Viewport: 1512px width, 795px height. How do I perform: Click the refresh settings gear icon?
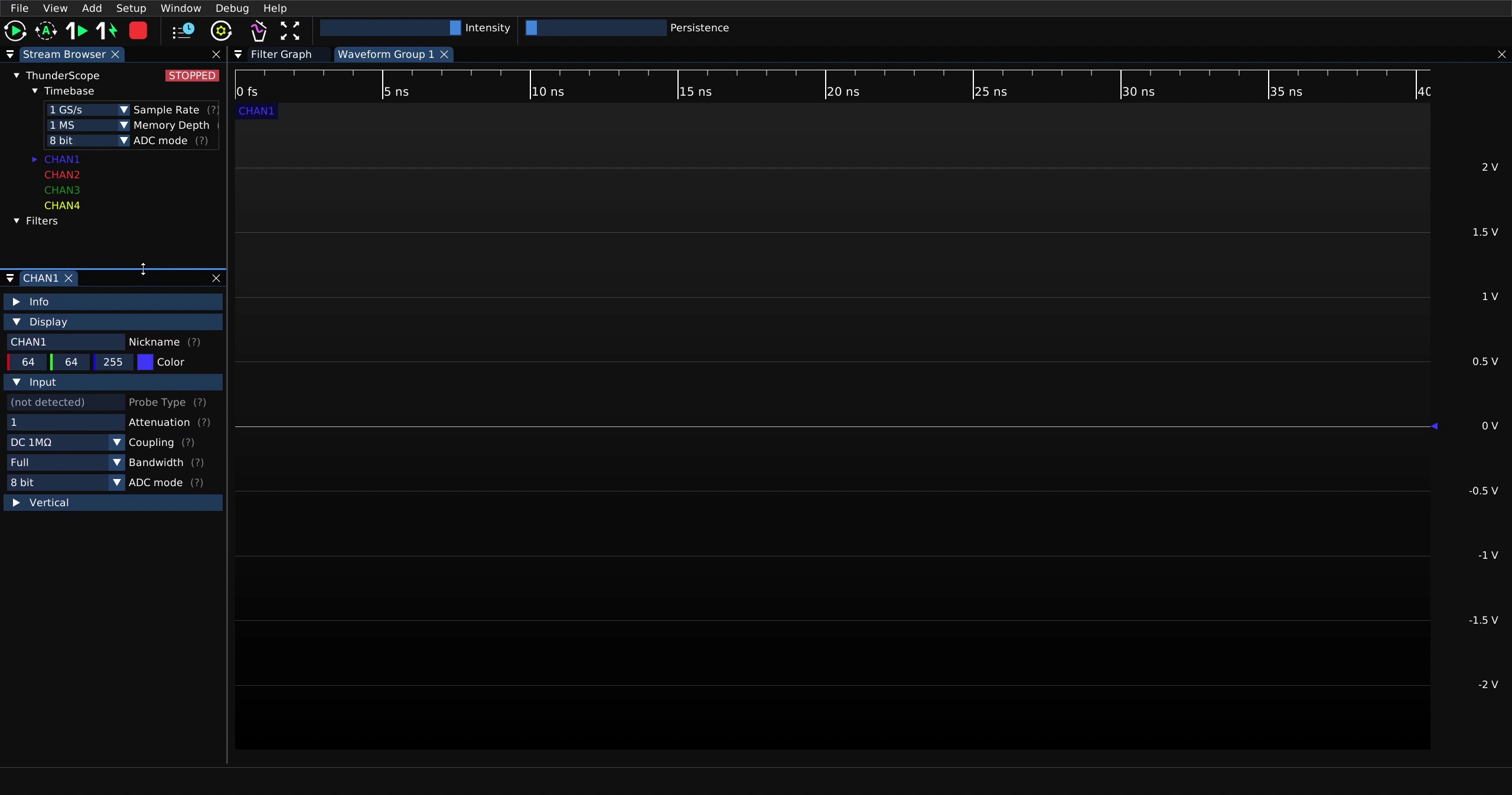(221, 30)
